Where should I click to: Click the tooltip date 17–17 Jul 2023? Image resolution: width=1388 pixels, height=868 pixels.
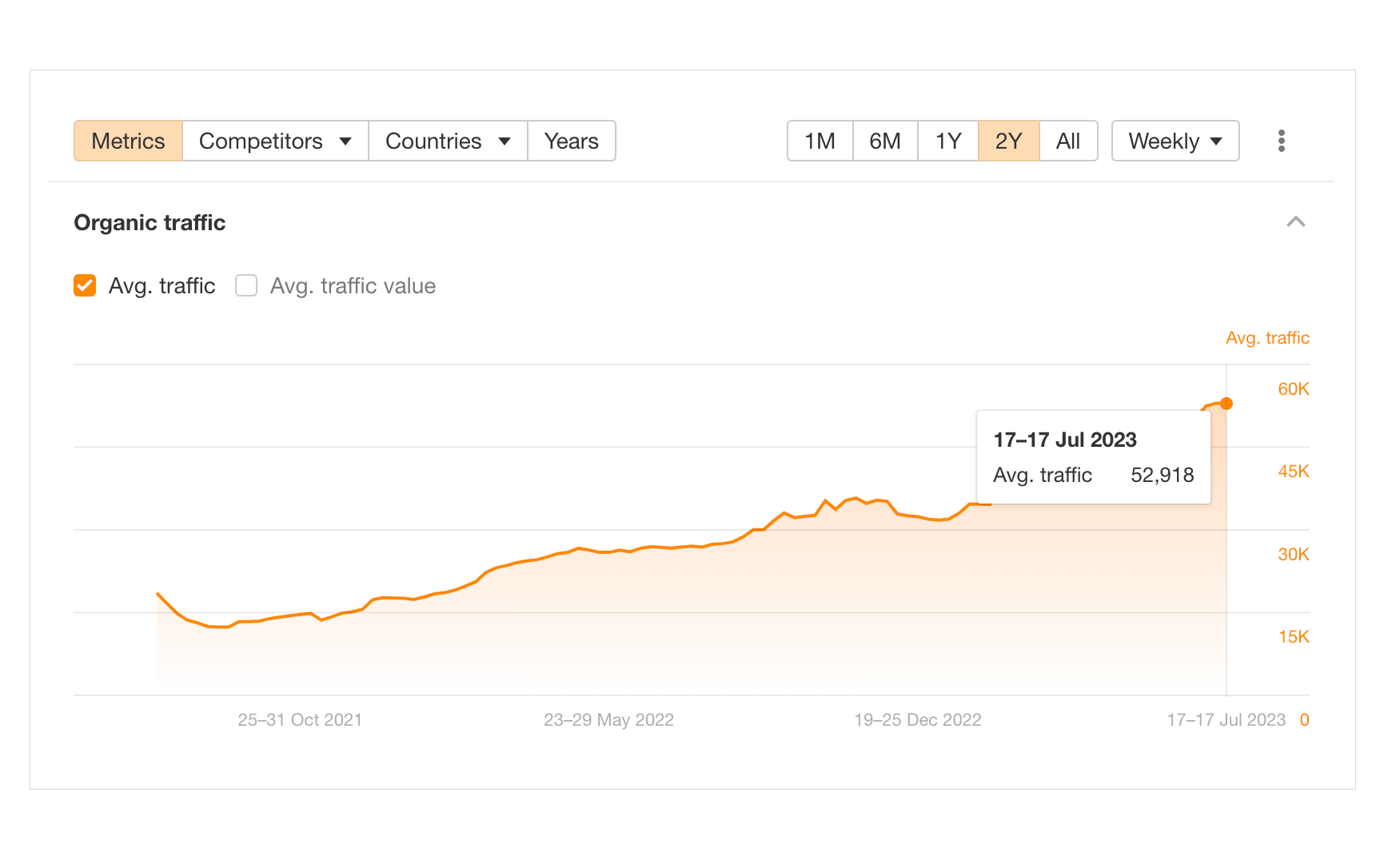tap(1064, 440)
